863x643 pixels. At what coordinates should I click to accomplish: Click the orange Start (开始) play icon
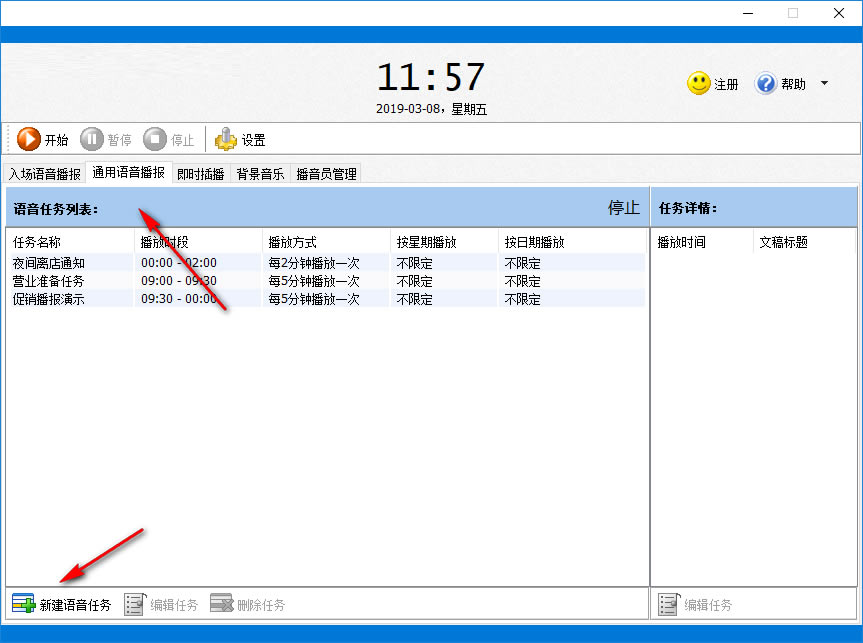point(29,139)
